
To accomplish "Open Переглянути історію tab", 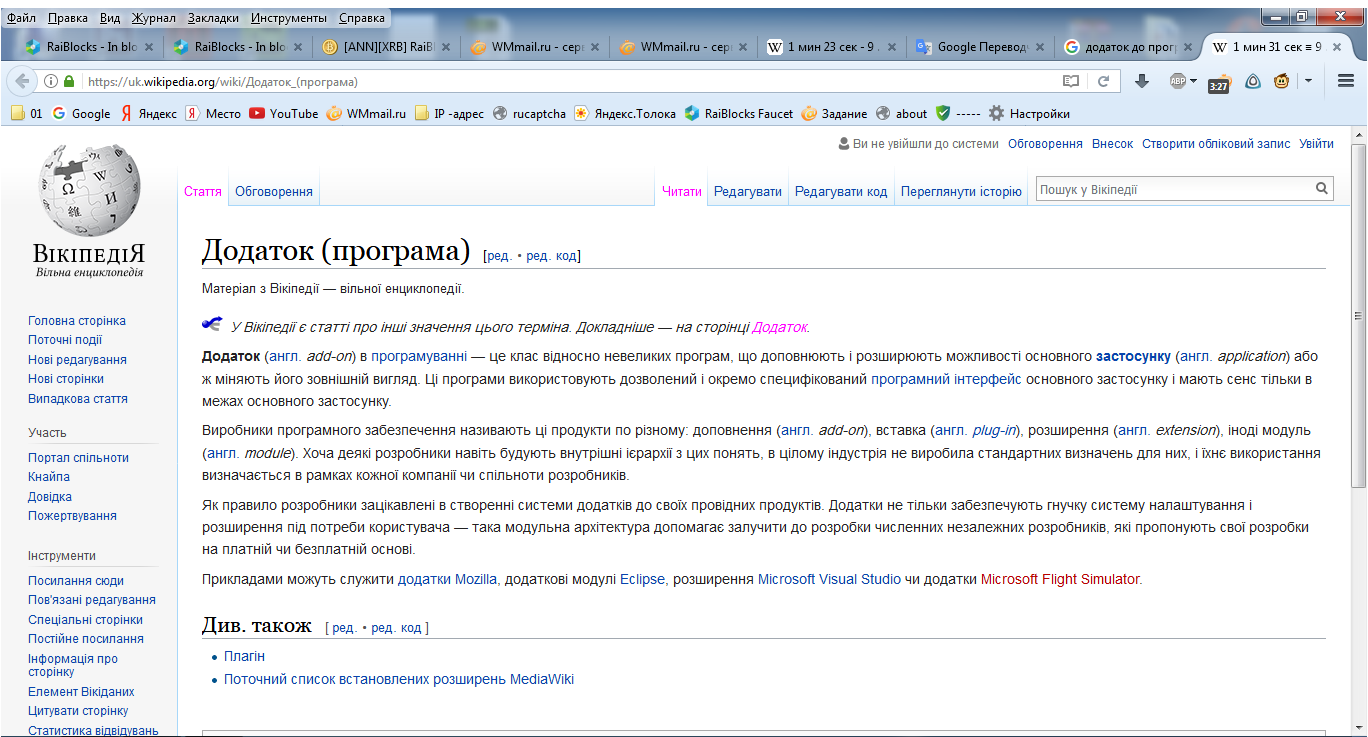I will coord(961,191).
